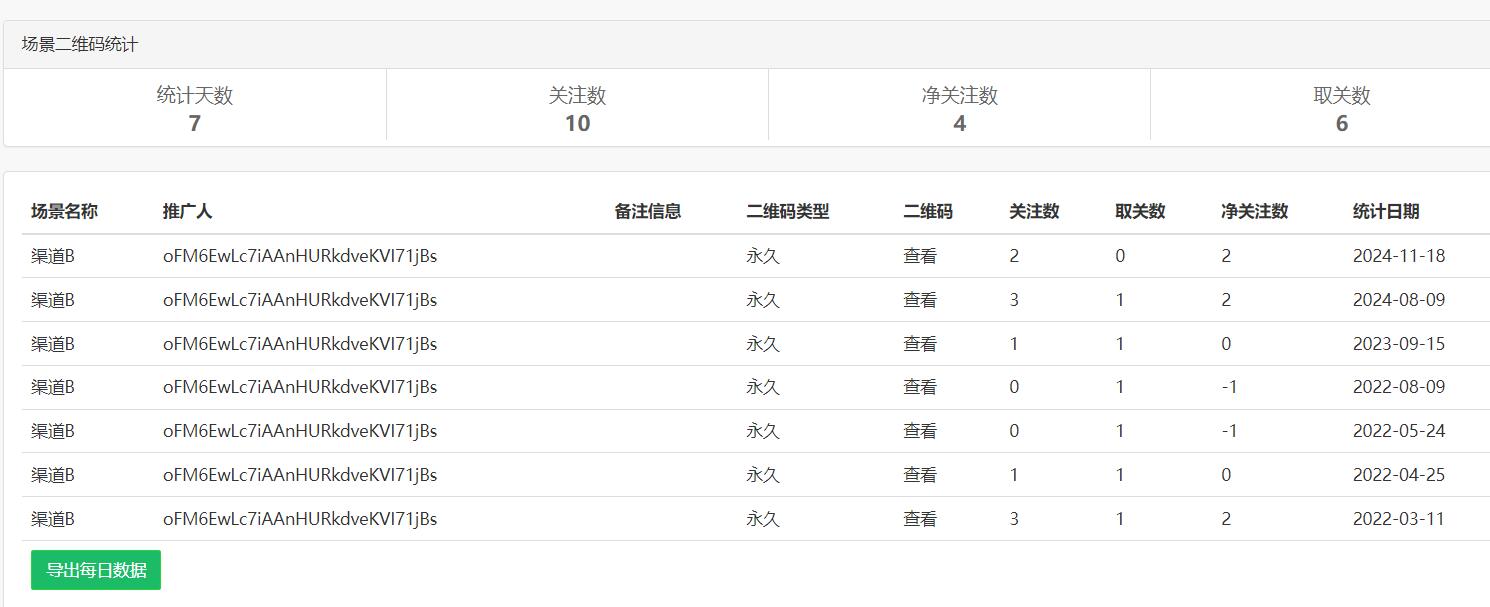Click the promoter ID in 2022-05-24 row

(300, 431)
